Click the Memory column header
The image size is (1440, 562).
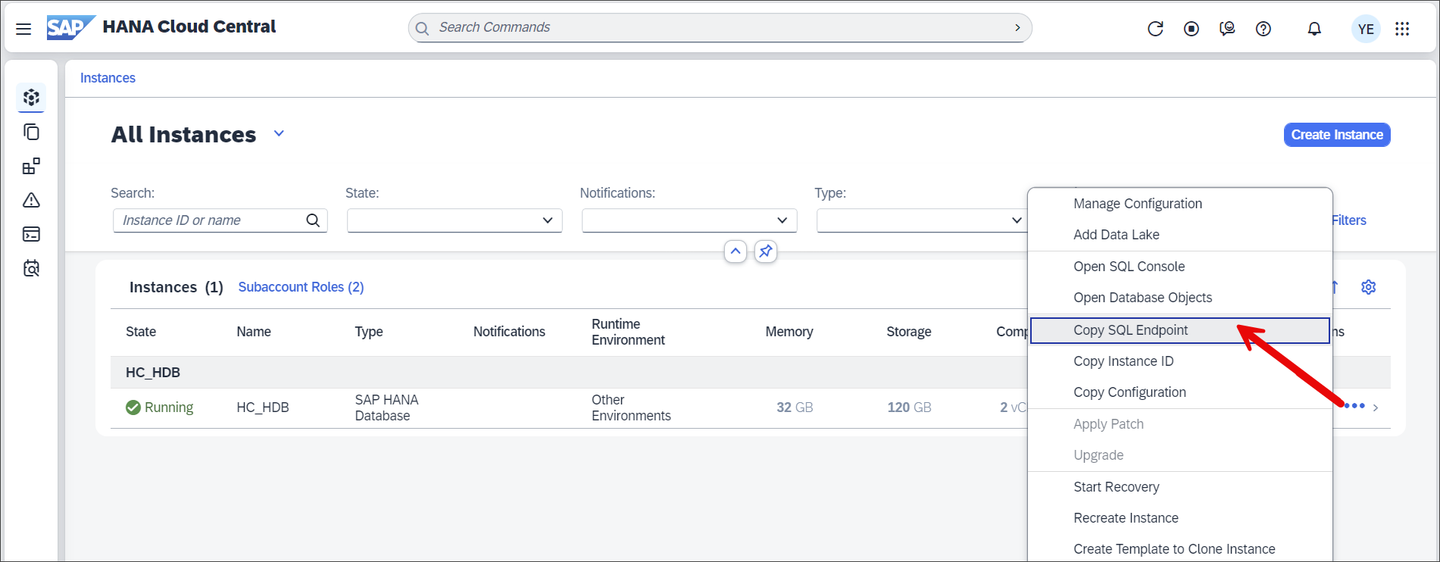[789, 331]
